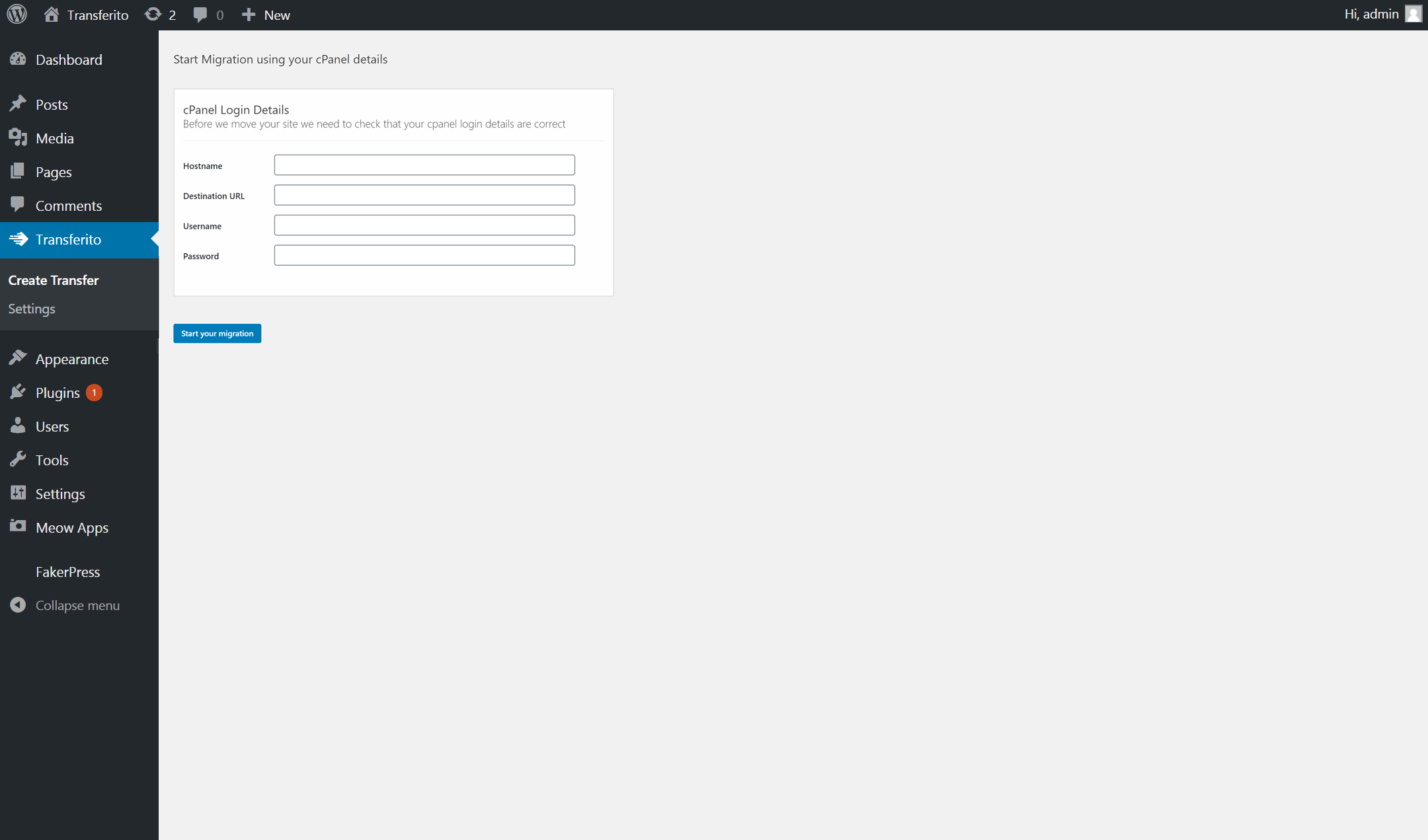
Task: Click the Collapse menu arrow icon
Action: click(17, 605)
